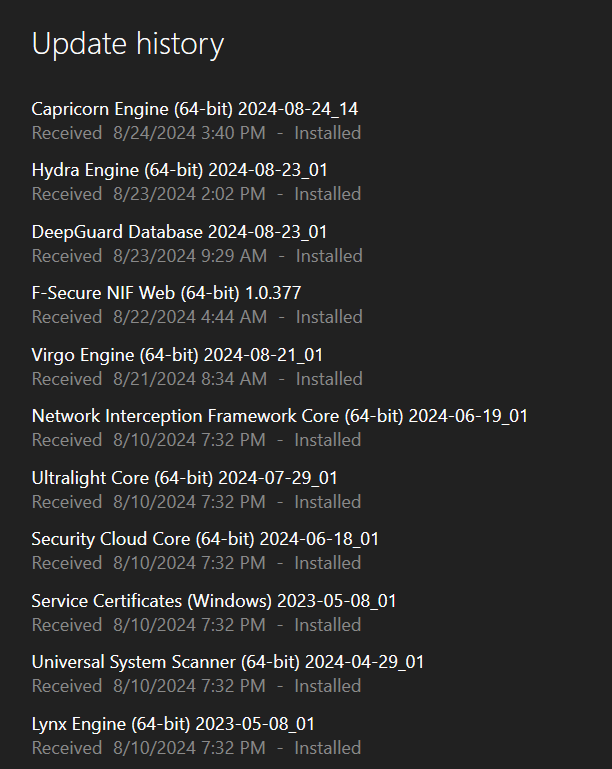Click the Lynx Engine update title

173,724
